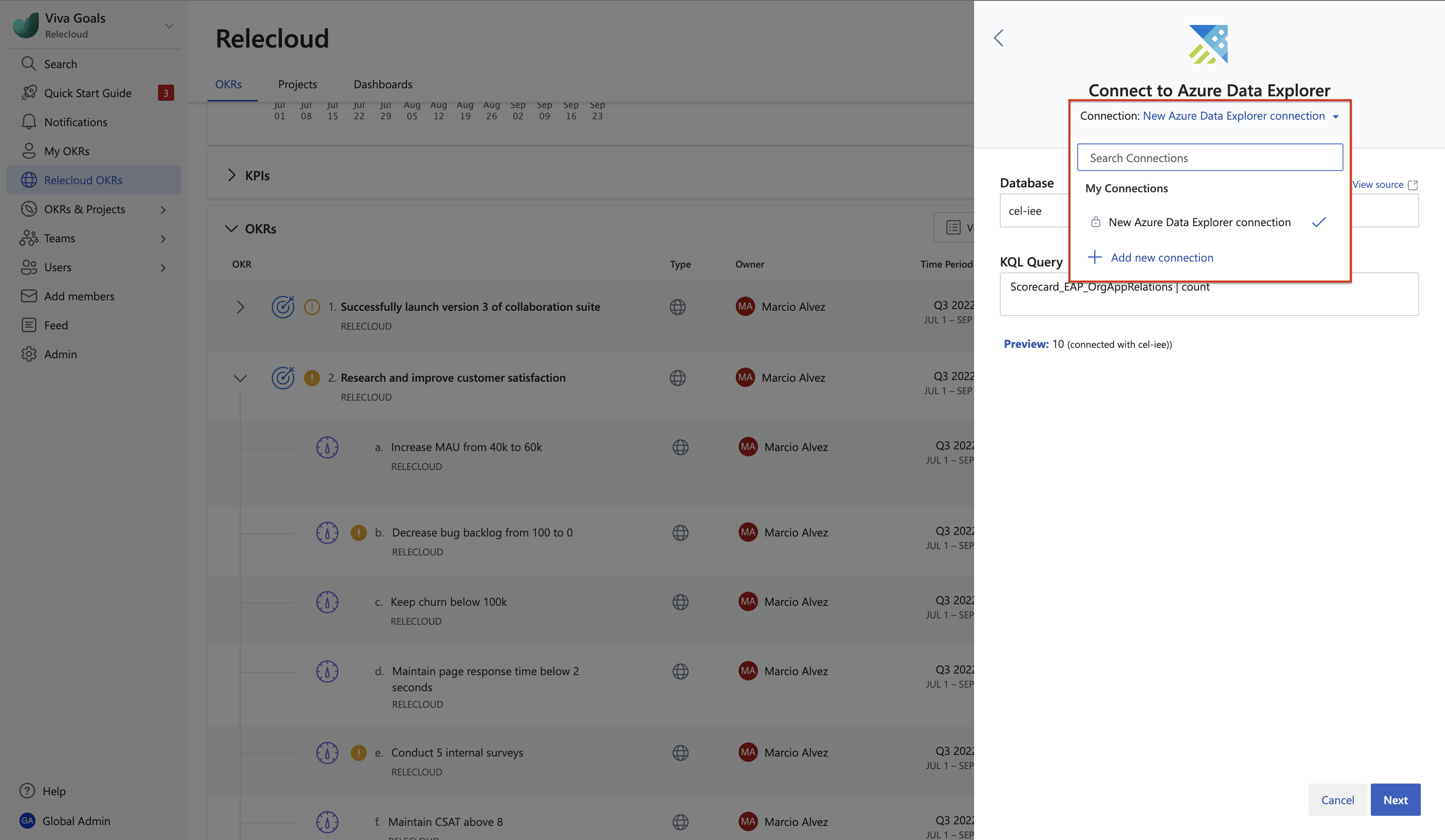Click the Search magnifier icon in sidebar

click(29, 64)
